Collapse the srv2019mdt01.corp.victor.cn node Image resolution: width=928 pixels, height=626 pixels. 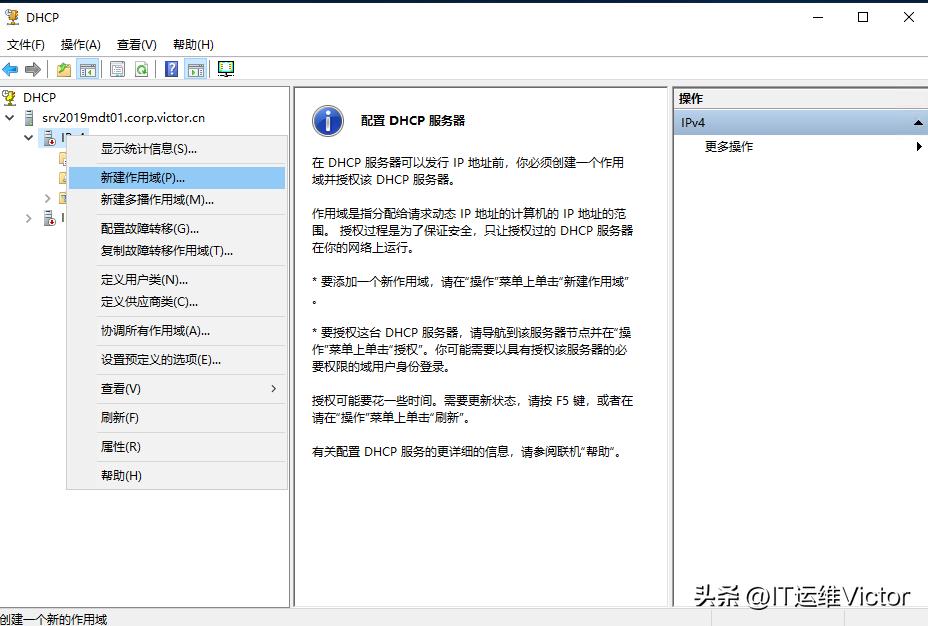[x=8, y=118]
